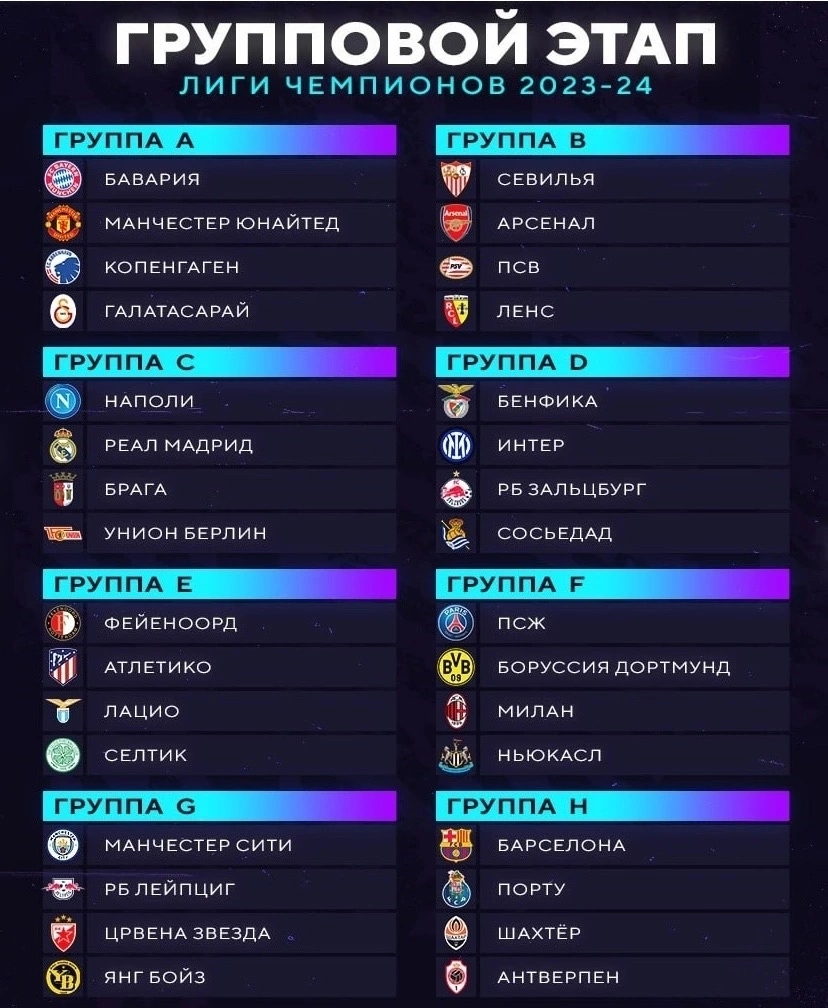
Task: Select the PSG club emblem
Action: click(x=456, y=623)
